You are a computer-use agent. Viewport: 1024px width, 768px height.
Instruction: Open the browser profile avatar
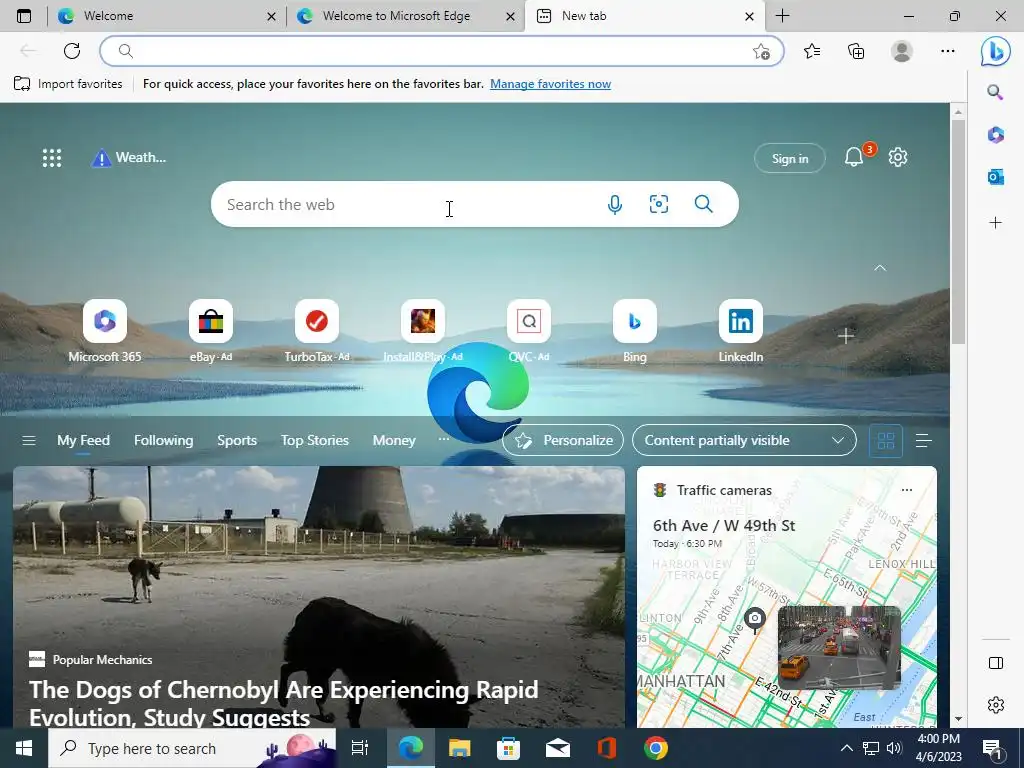coord(902,51)
